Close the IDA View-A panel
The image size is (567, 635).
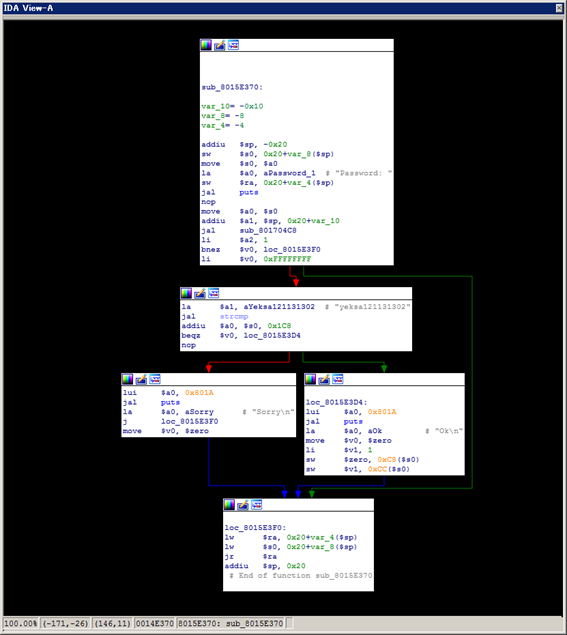pyautogui.click(x=559, y=9)
